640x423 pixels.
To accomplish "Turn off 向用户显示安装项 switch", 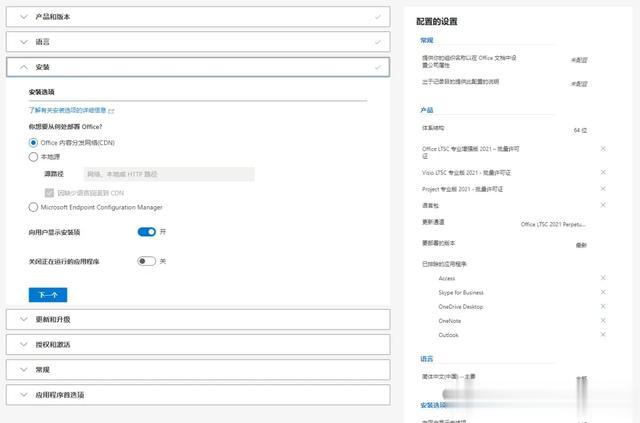I will [147, 232].
